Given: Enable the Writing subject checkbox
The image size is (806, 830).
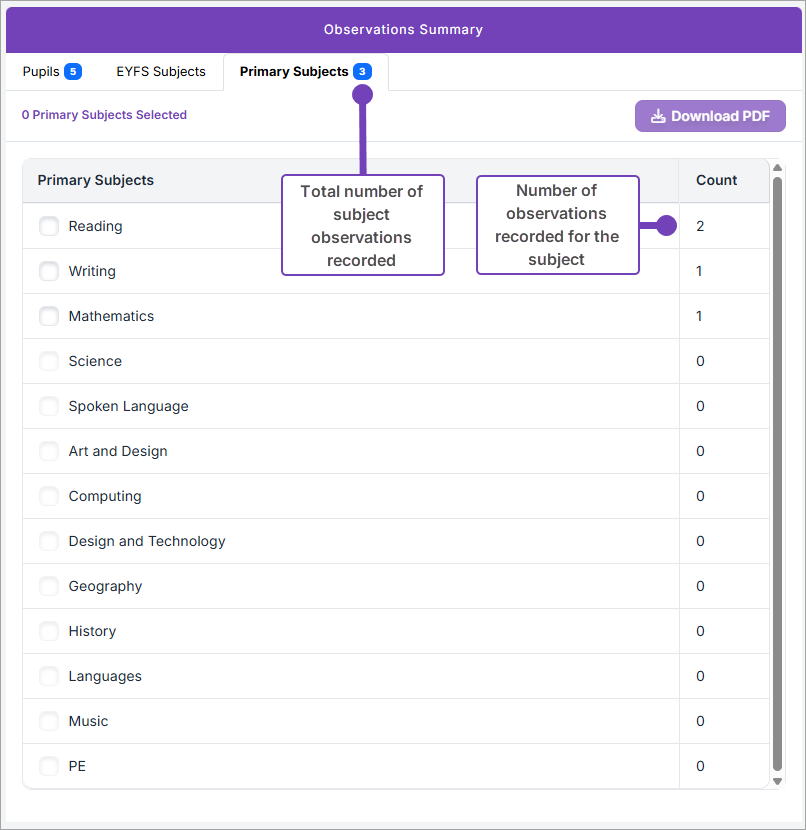Looking at the screenshot, I should pyautogui.click(x=49, y=271).
